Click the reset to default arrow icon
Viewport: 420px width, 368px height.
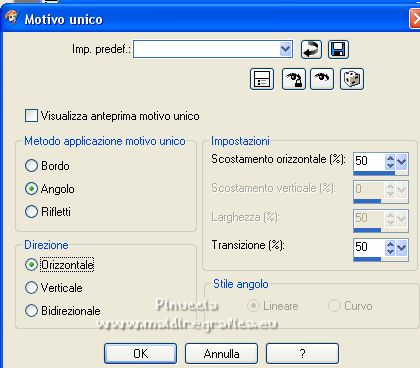(x=311, y=50)
